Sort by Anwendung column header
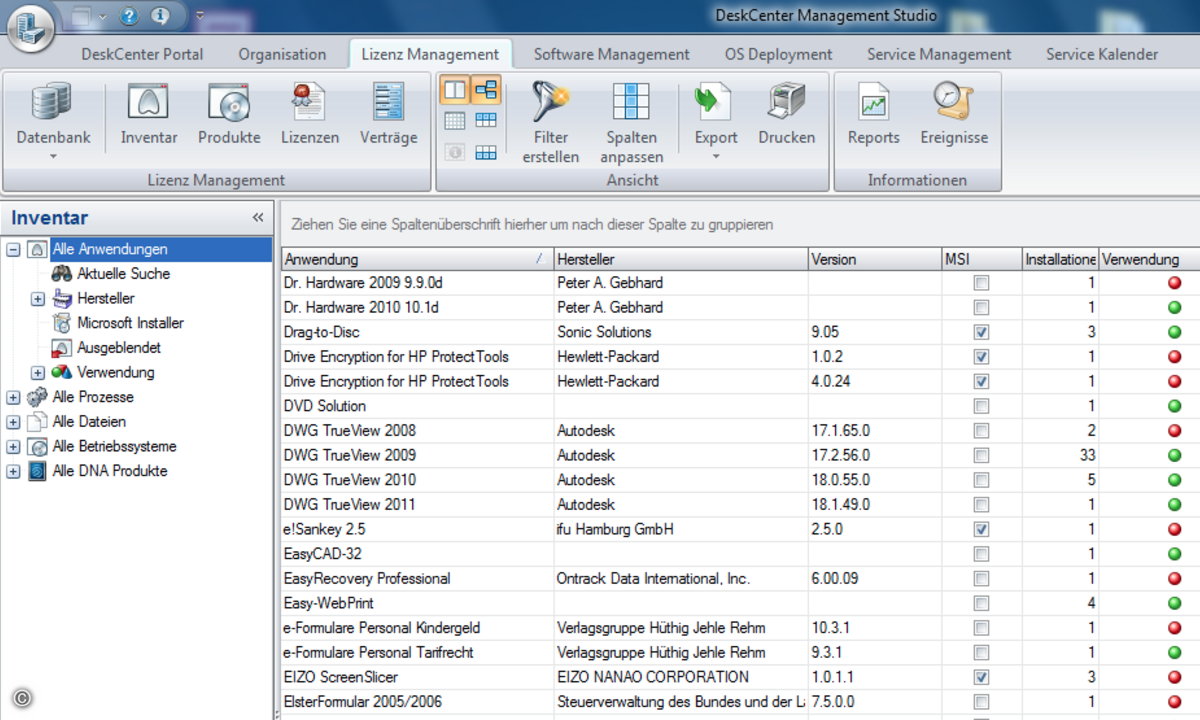Screen dimensions: 1200x720 pos(417,259)
